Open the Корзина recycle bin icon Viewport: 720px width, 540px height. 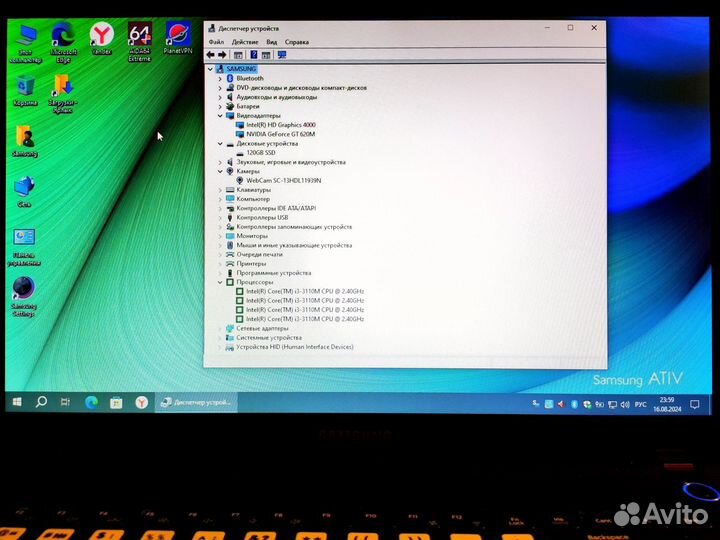coord(25,91)
